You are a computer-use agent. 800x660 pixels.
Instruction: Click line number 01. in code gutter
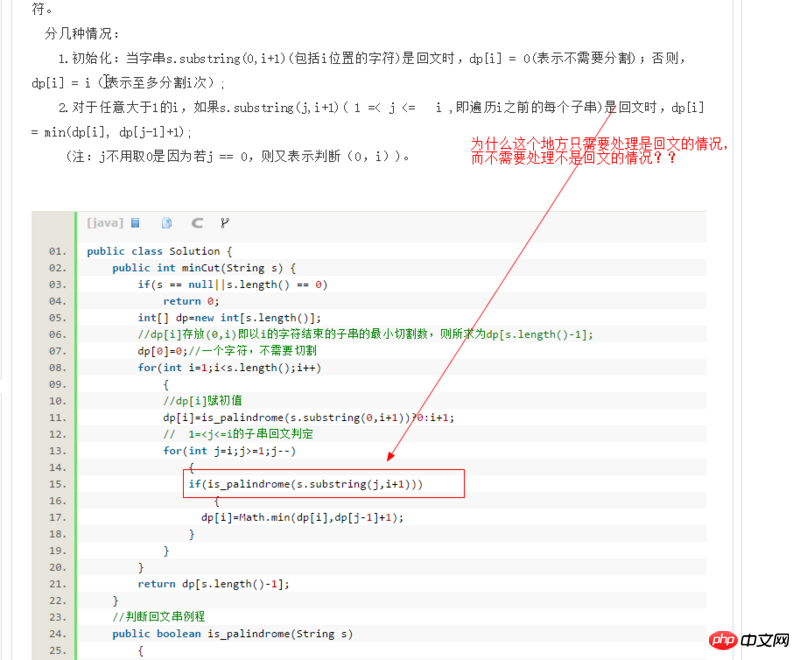tap(58, 251)
